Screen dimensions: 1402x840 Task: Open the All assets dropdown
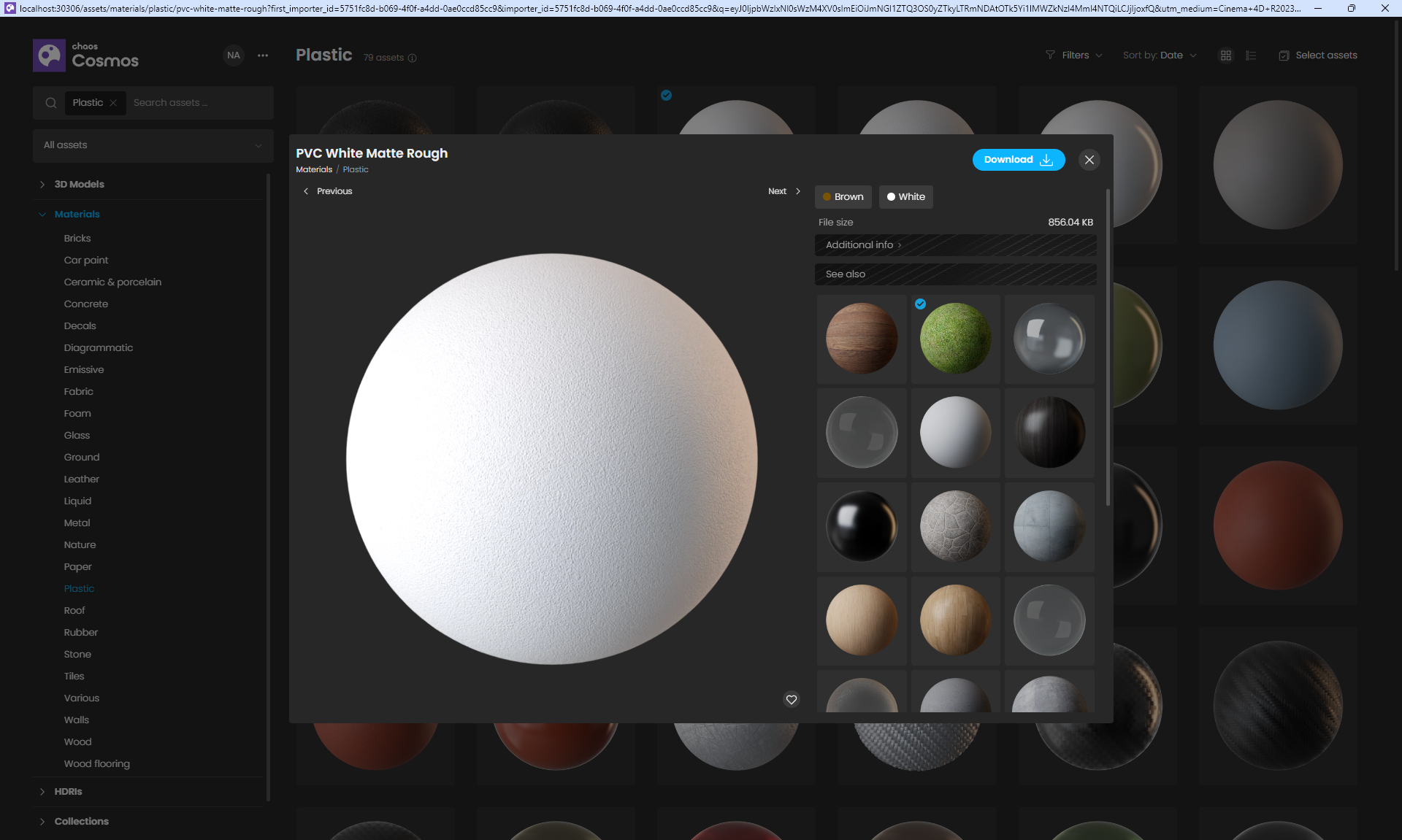(153, 145)
